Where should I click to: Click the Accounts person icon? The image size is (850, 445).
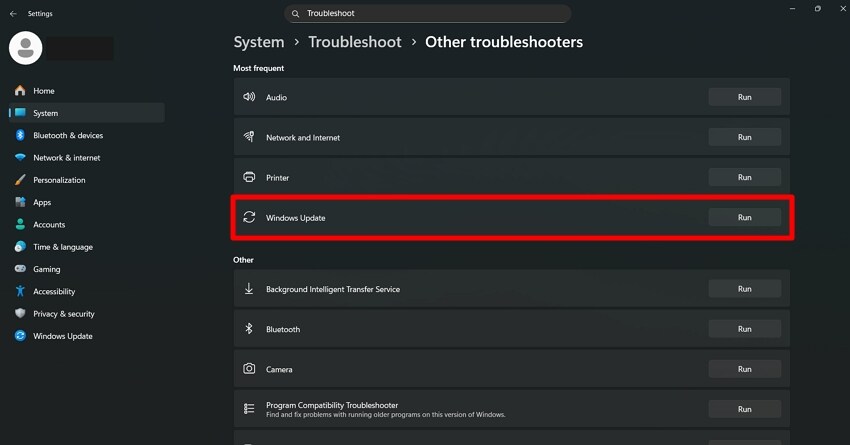[20, 224]
